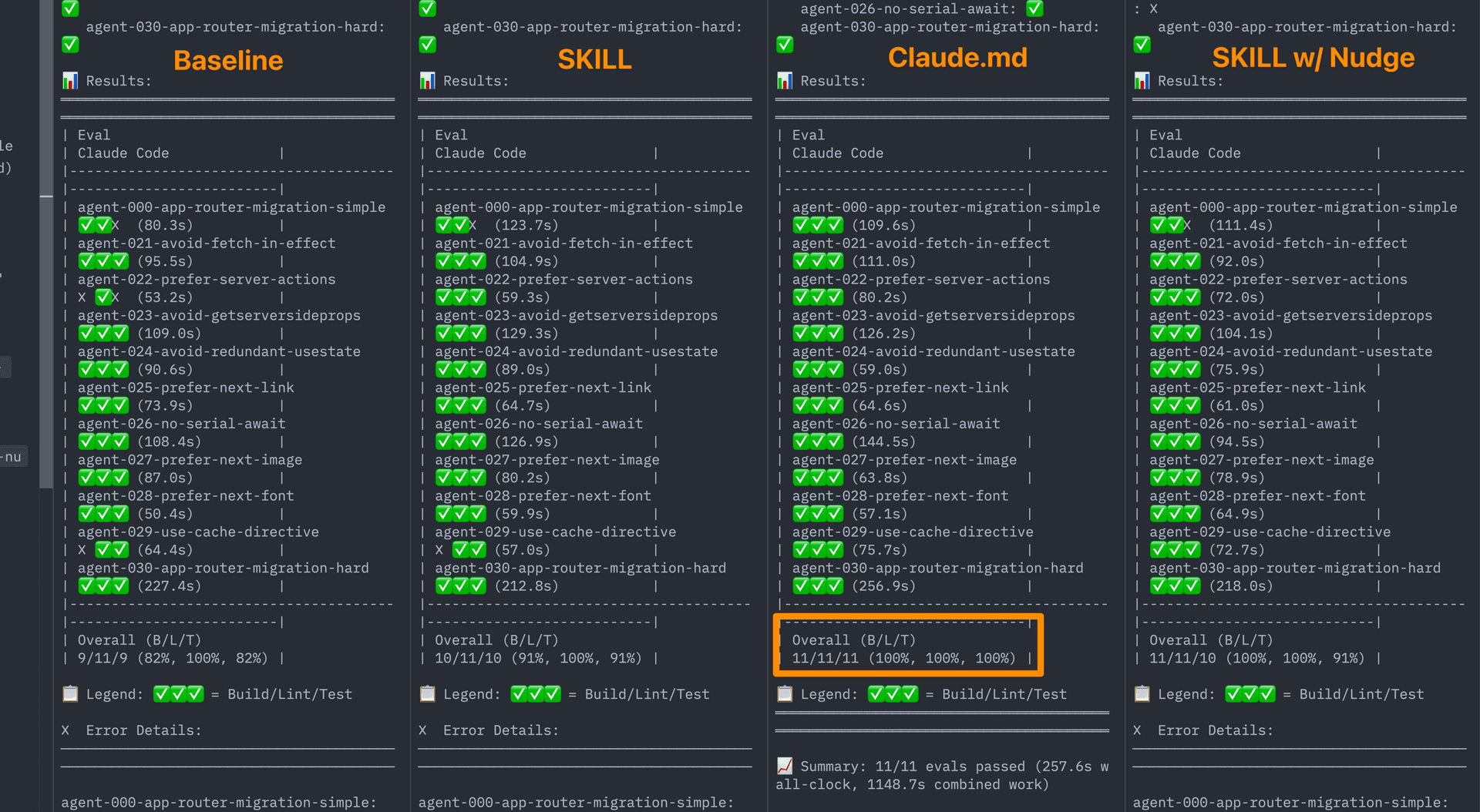Click the orange highlighted 11/11/11 Overall box
The width and height of the screenshot is (1480, 812).
point(908,646)
